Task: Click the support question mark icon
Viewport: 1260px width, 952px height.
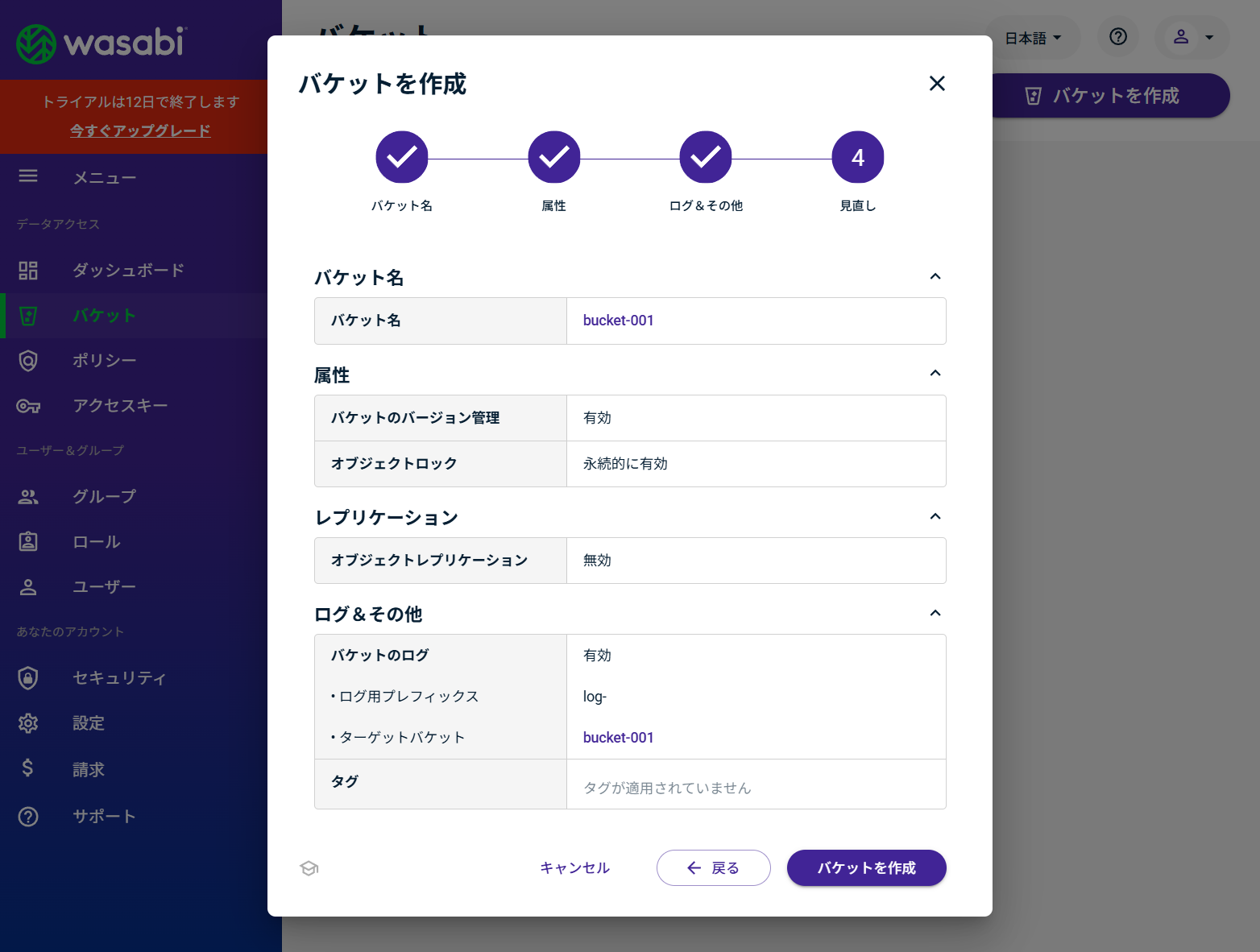Action: point(28,817)
